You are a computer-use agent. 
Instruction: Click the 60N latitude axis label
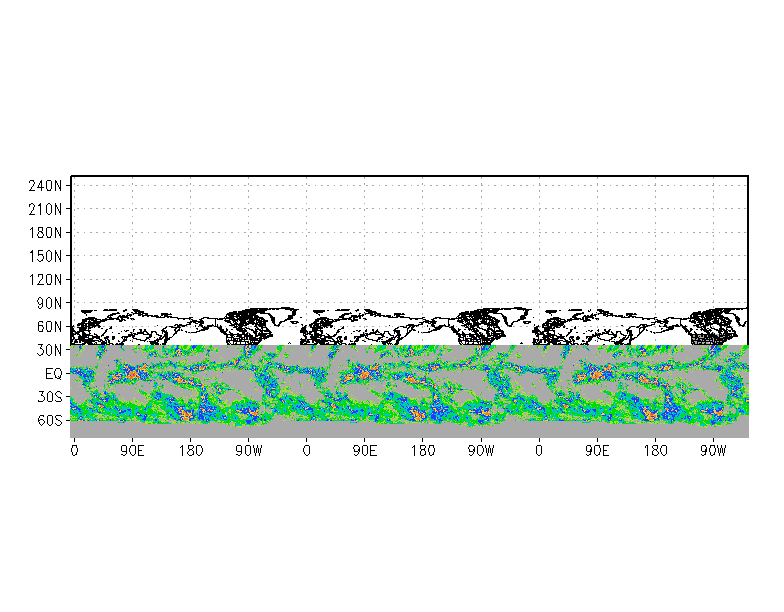pos(49,327)
